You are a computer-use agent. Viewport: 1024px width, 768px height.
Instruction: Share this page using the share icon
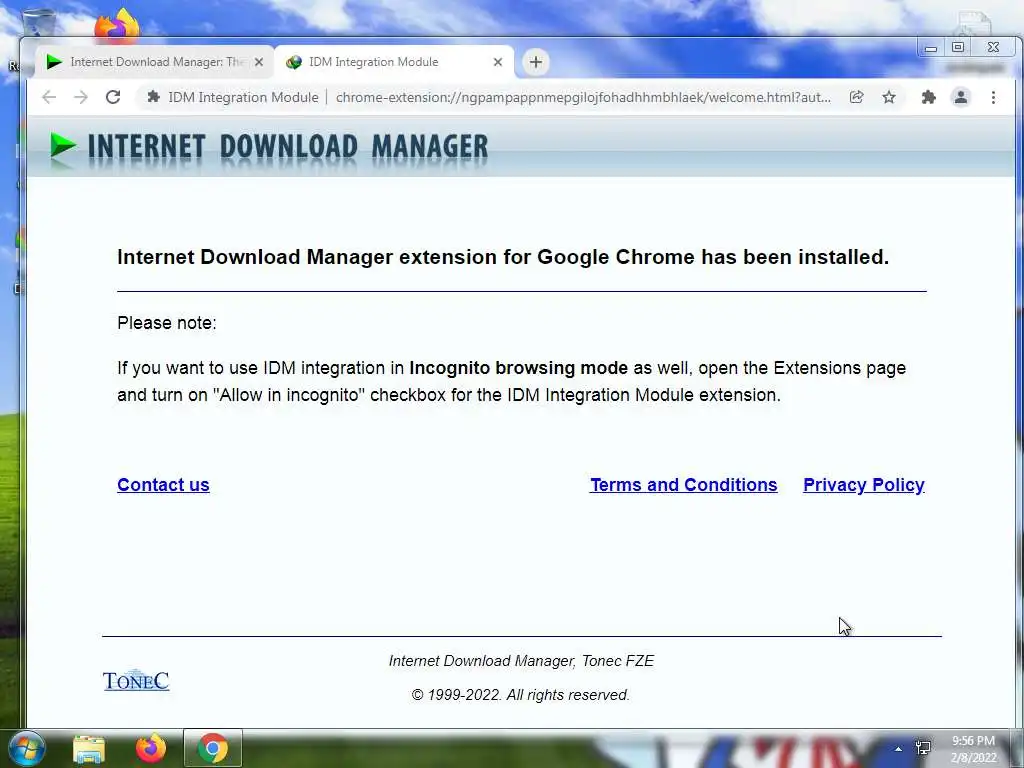click(856, 97)
